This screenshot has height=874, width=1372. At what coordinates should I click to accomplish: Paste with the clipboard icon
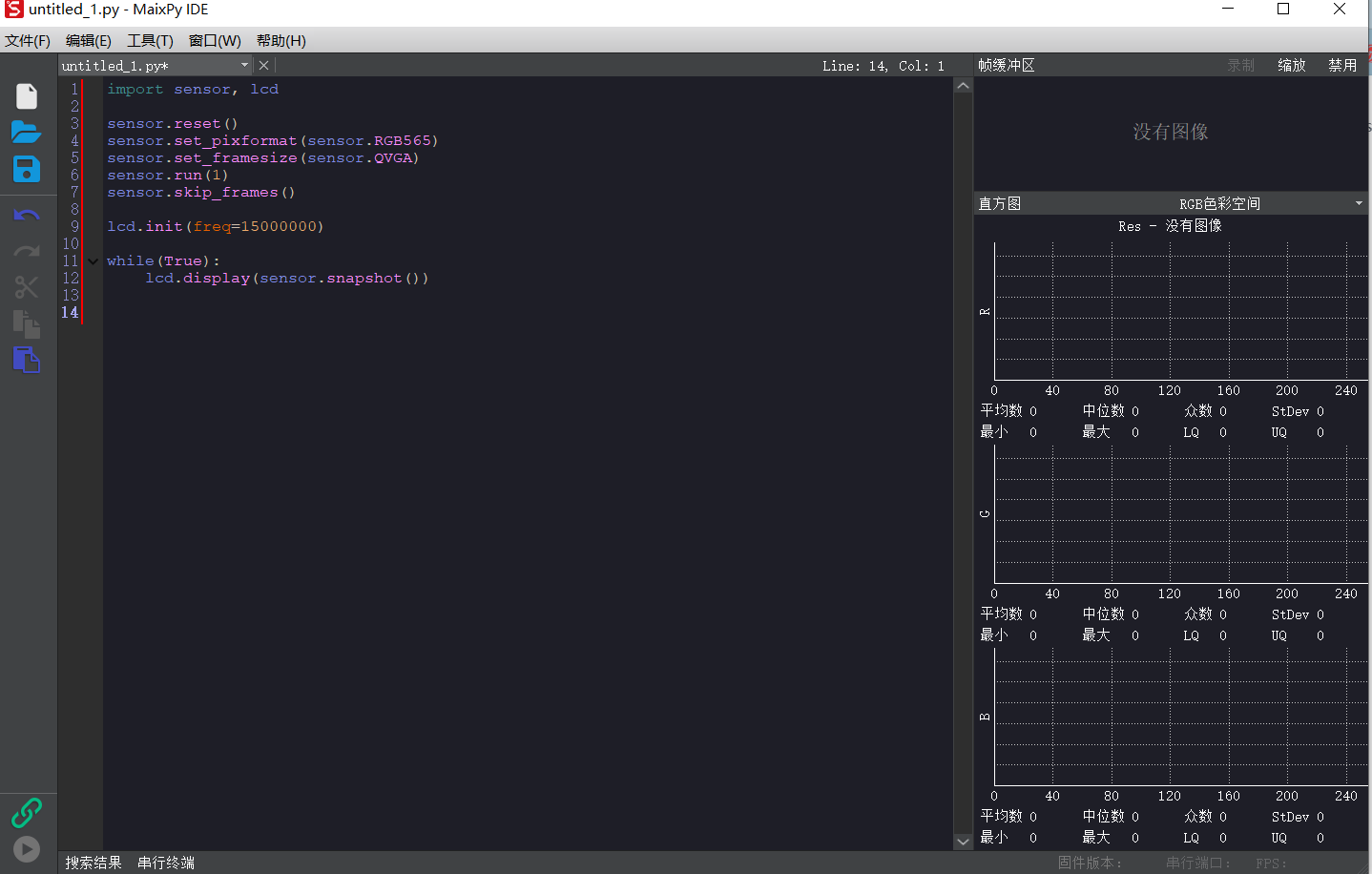tap(27, 360)
